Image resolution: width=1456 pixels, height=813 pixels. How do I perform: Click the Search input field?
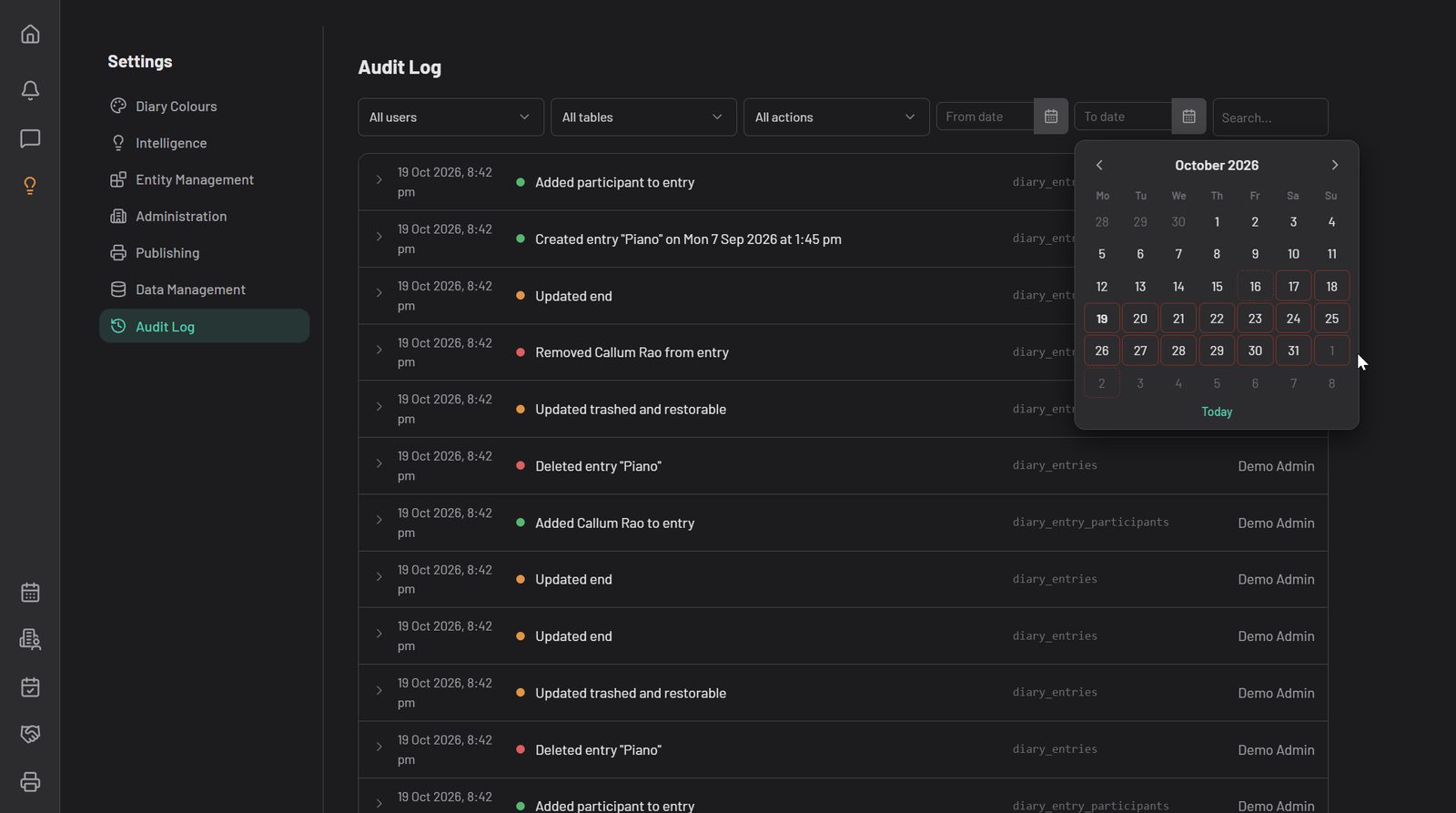tap(1270, 117)
